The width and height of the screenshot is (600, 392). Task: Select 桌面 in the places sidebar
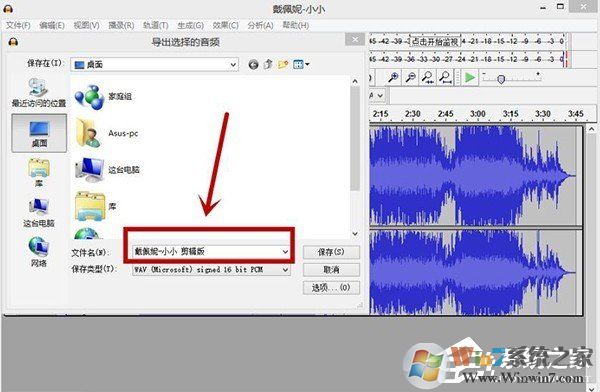(x=39, y=133)
